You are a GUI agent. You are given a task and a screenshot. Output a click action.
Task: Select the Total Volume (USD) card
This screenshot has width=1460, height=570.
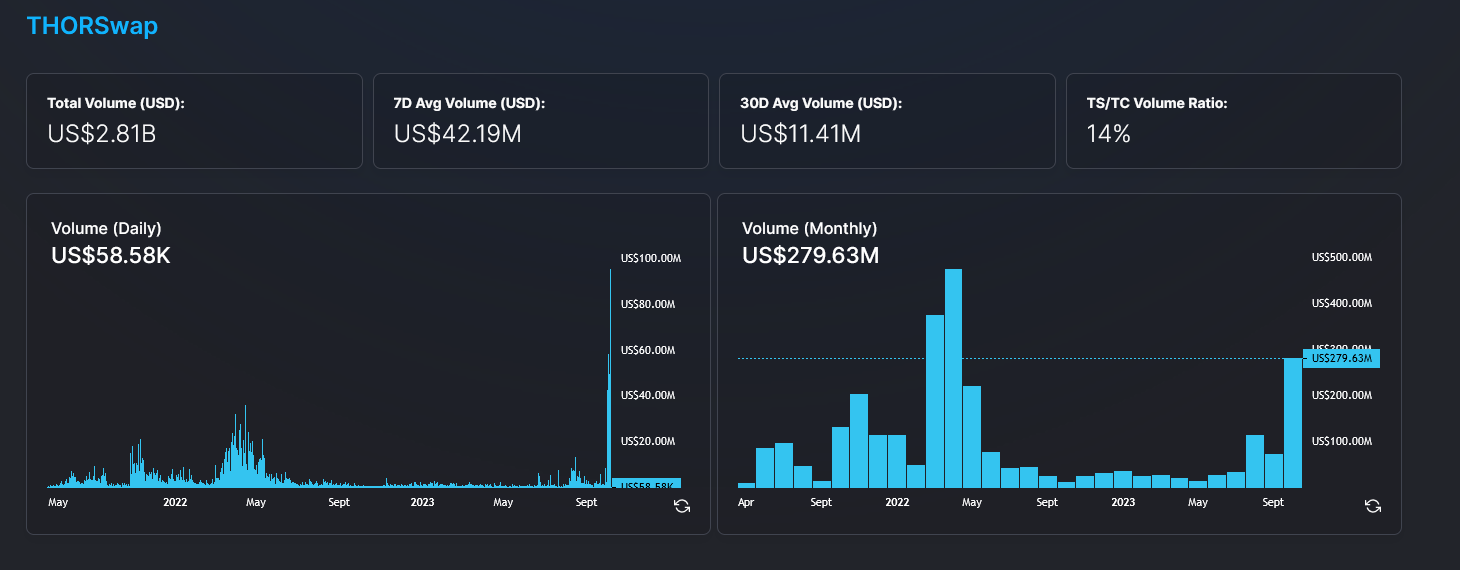point(194,120)
